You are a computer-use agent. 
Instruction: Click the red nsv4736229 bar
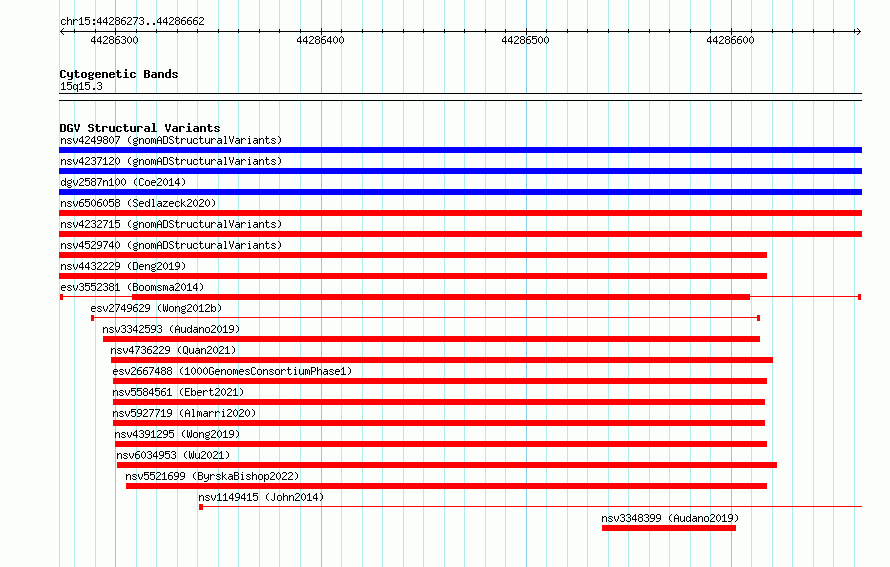click(x=442, y=360)
